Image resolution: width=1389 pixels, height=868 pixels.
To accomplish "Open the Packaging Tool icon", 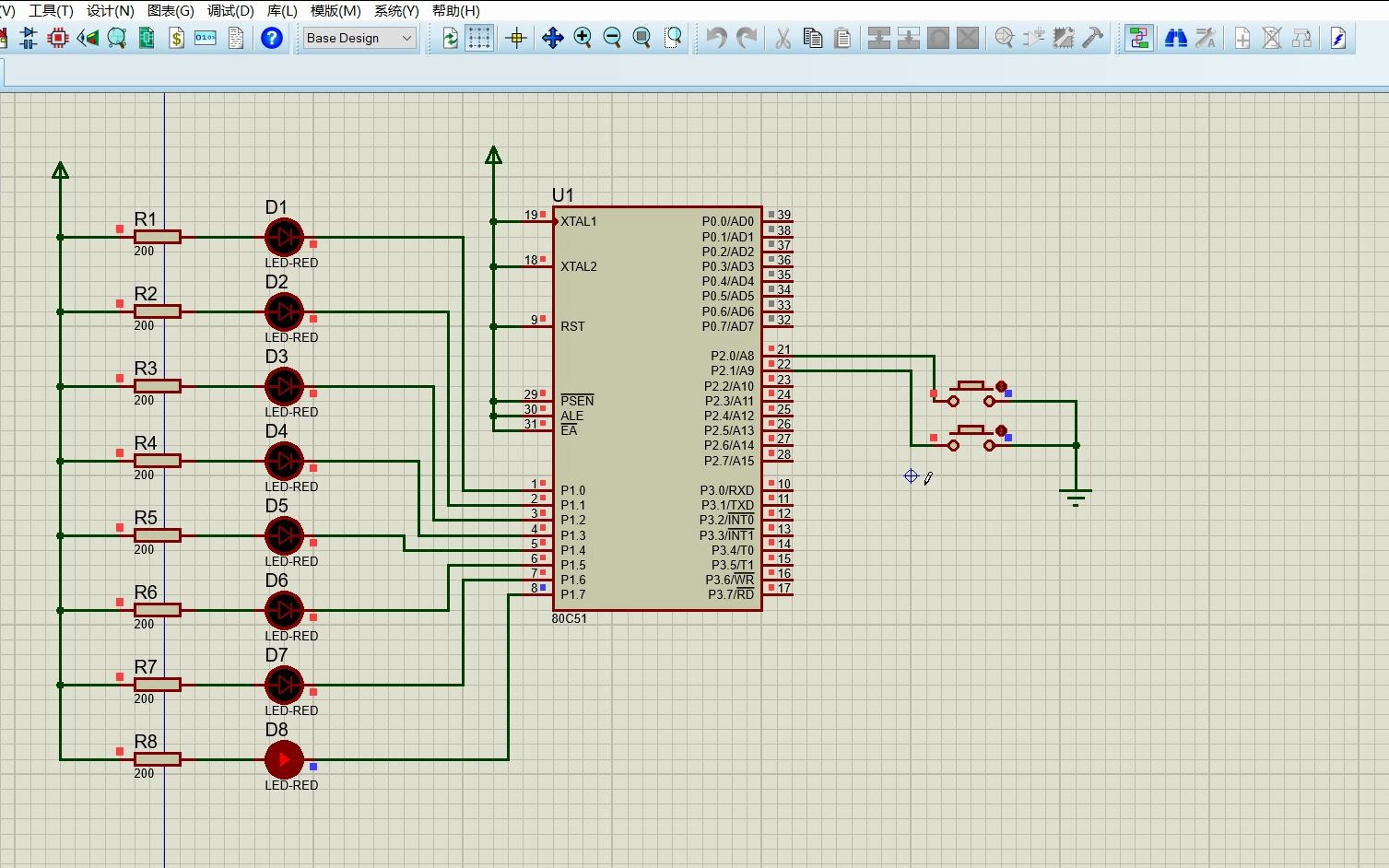I will pos(1064,38).
